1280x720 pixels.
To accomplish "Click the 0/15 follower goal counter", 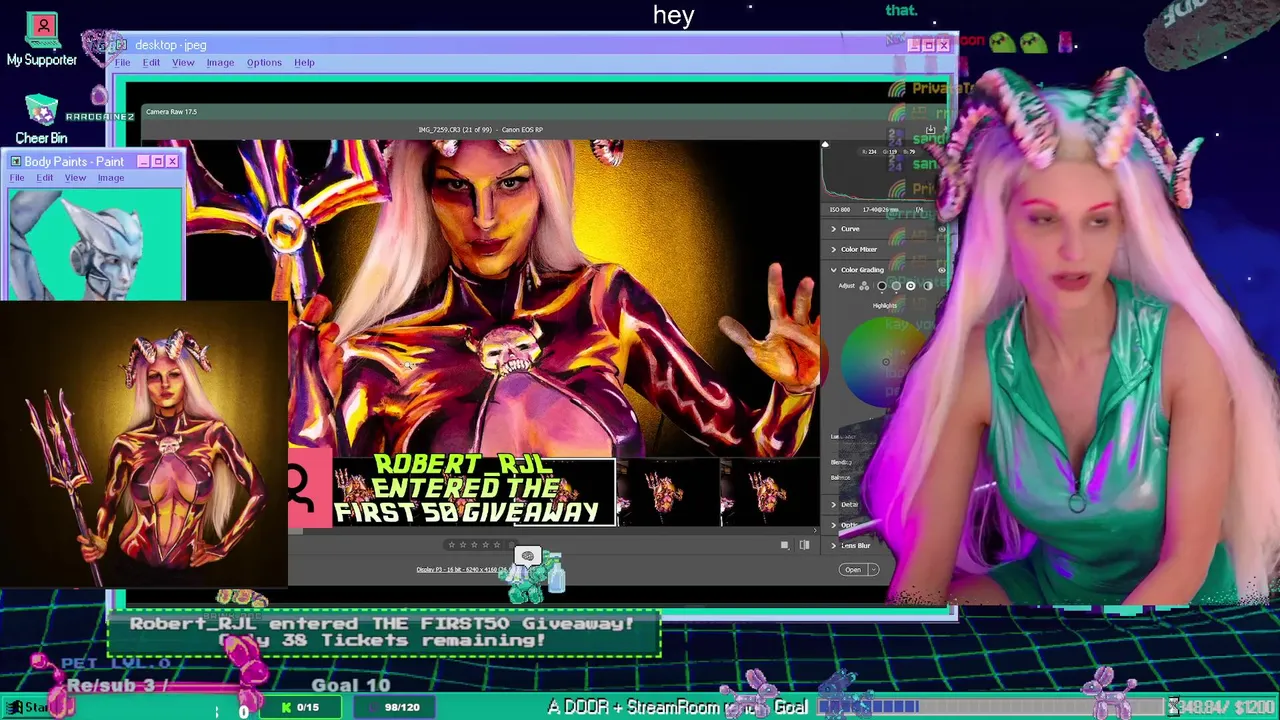I will coord(300,707).
